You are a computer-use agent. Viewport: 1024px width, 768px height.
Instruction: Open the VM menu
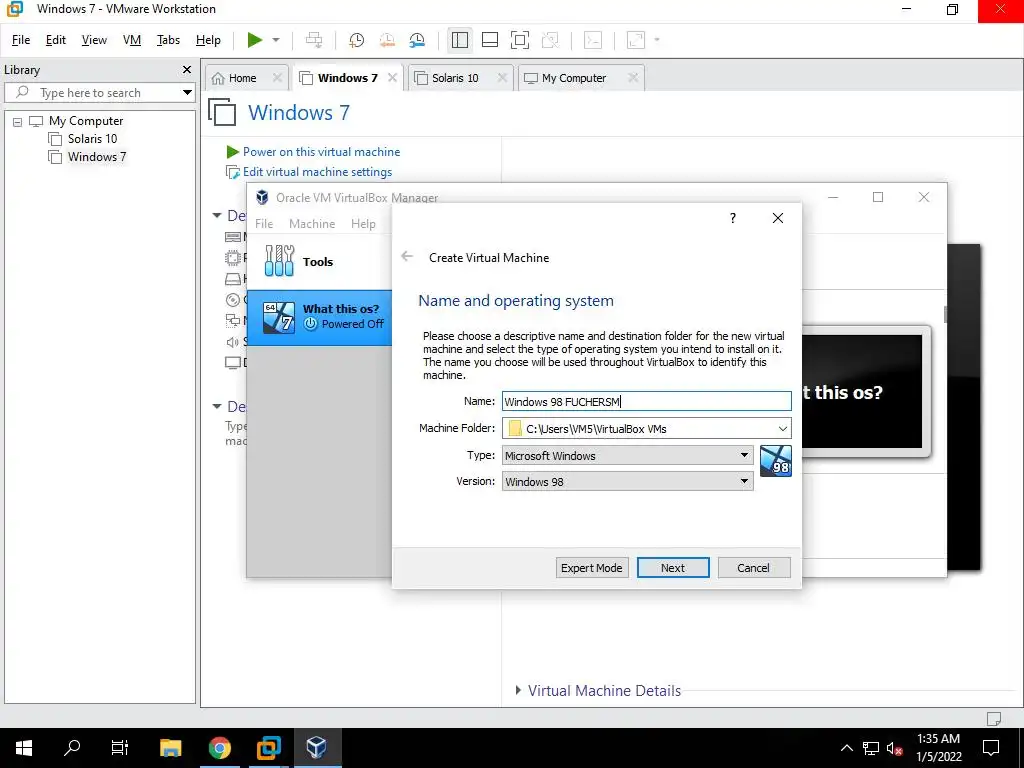[132, 40]
